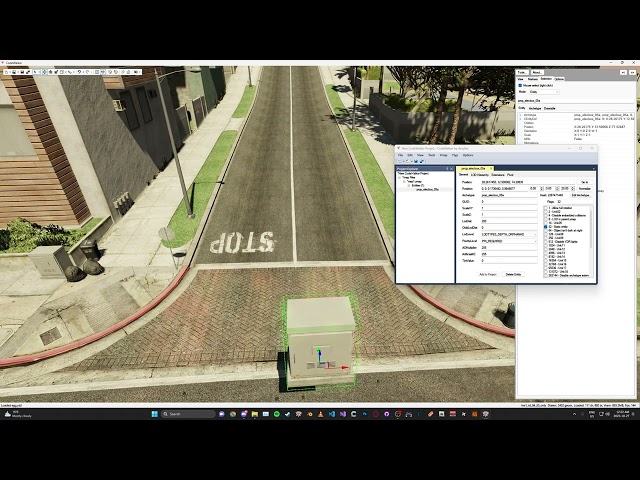
Task: Check the '128 - Unk08' flag
Action: tap(546, 234)
